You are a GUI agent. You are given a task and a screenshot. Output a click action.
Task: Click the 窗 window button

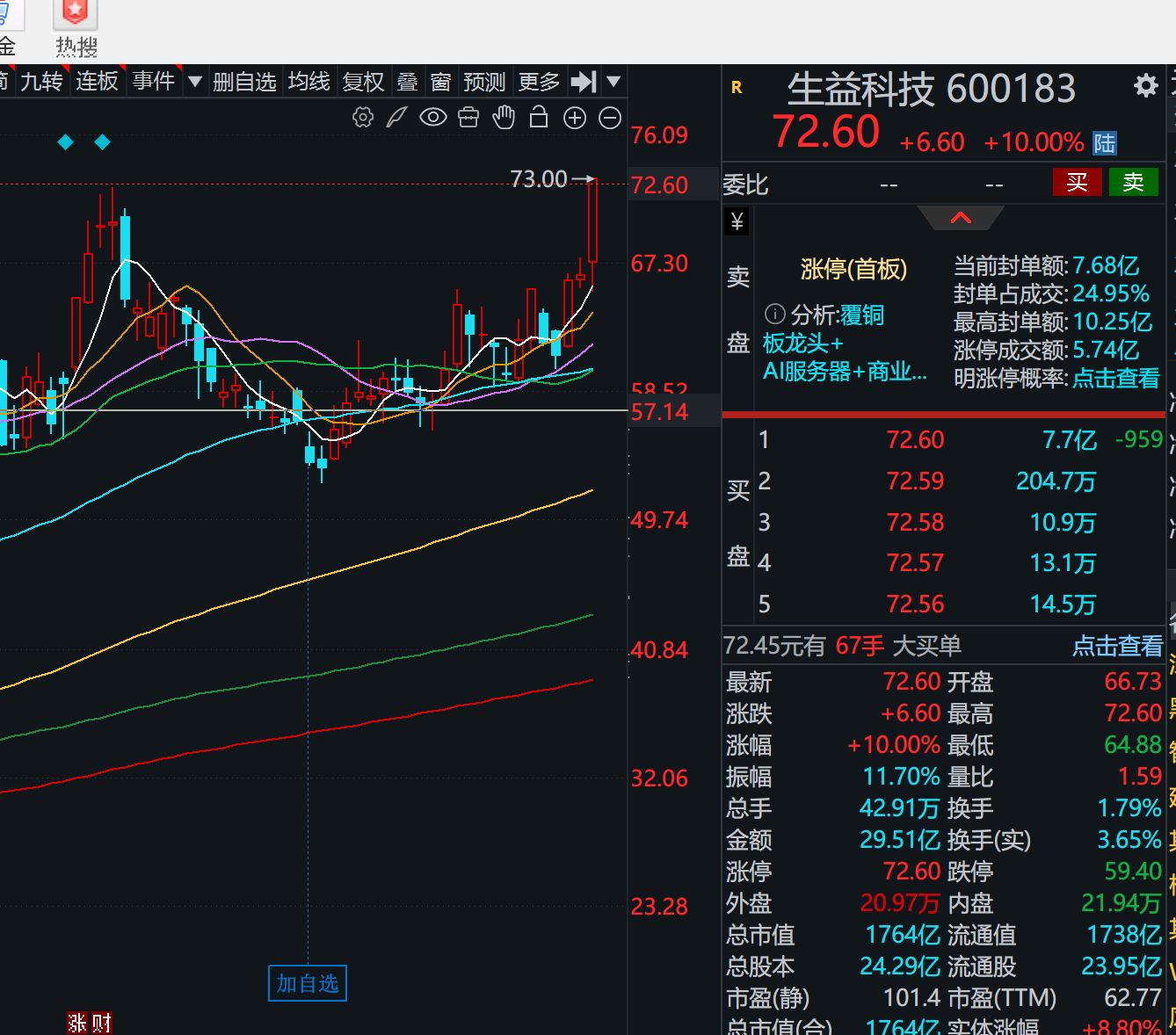tap(440, 82)
